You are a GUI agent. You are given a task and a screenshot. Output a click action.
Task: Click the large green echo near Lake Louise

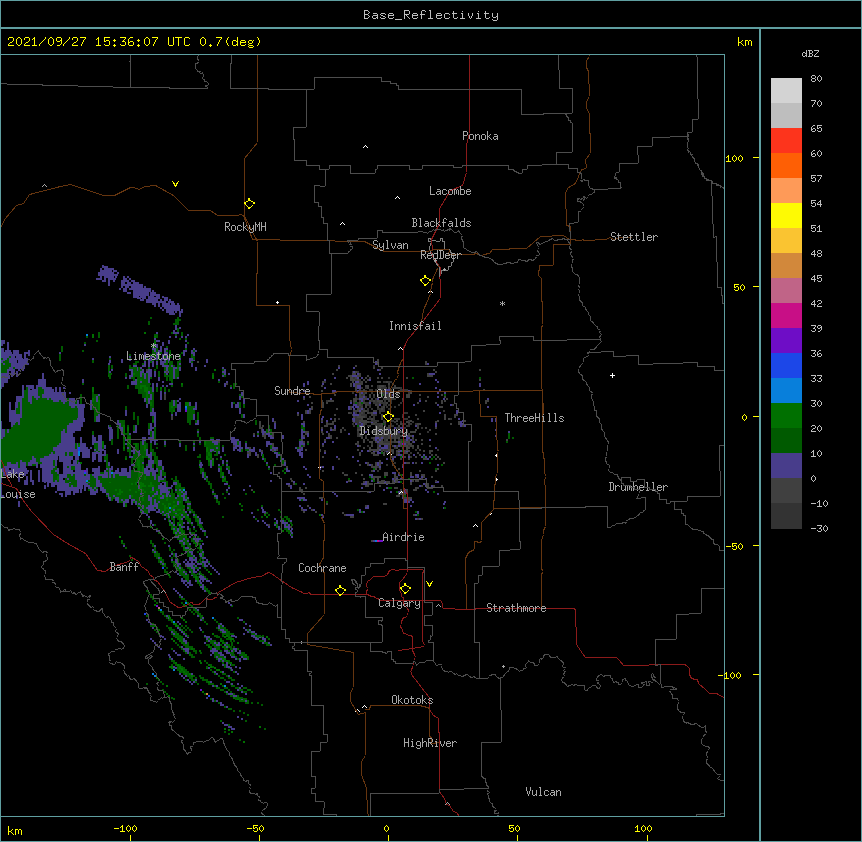coord(41,426)
